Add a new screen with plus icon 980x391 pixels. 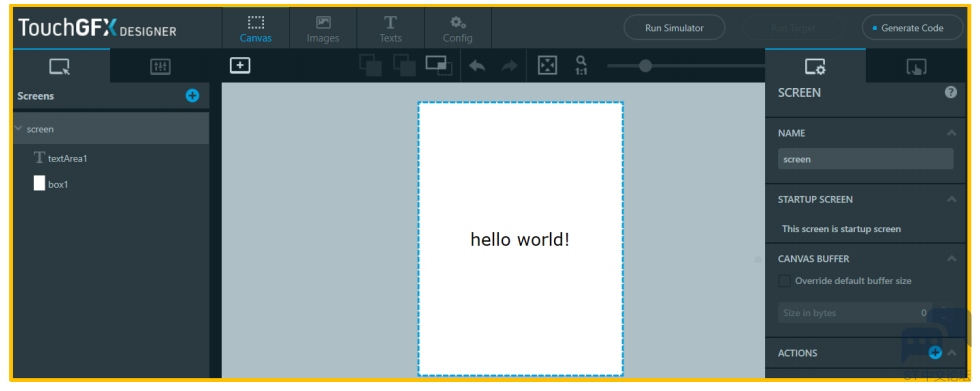192,96
